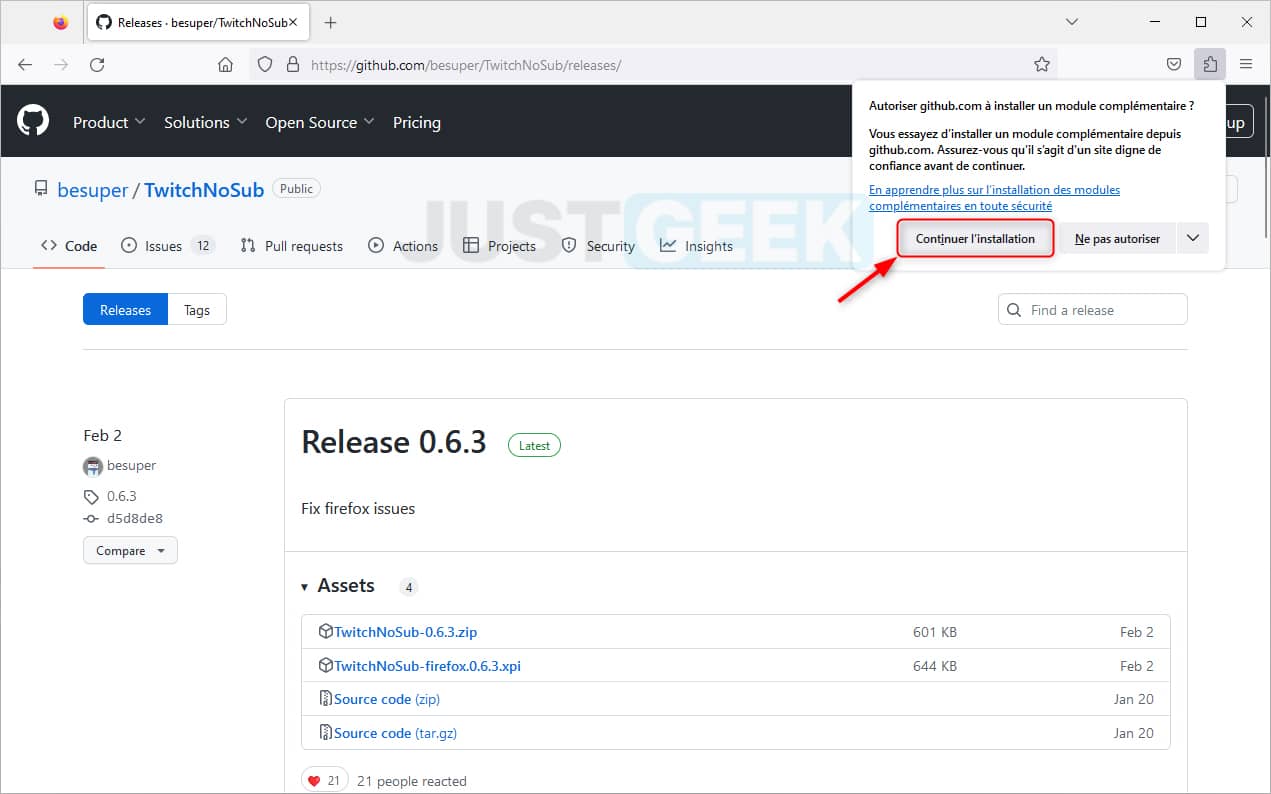The width and height of the screenshot is (1271, 794).
Task: Open the Pricing page
Action: point(417,122)
